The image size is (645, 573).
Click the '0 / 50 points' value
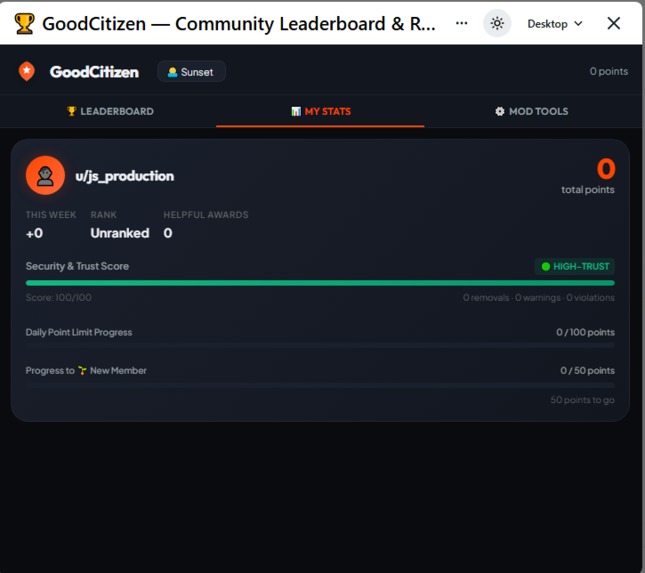(x=587, y=371)
